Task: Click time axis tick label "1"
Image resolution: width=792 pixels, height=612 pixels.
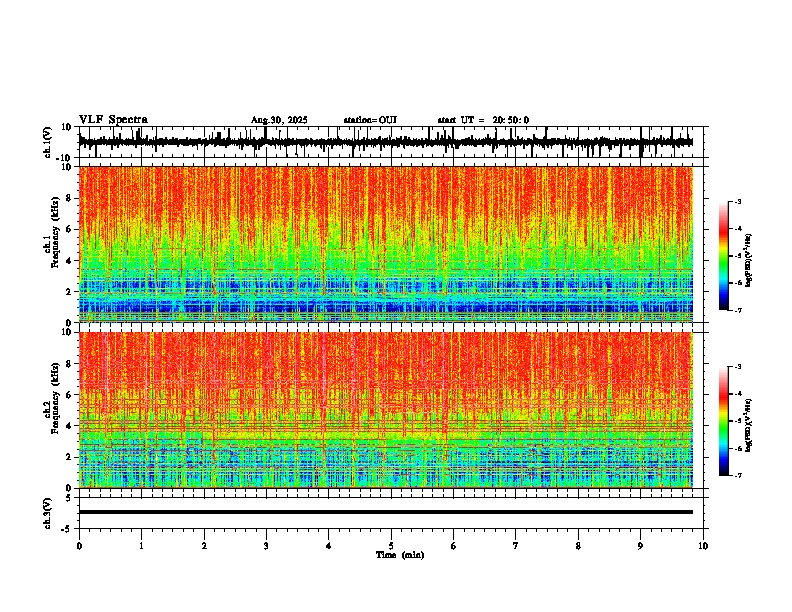Action: click(x=141, y=546)
